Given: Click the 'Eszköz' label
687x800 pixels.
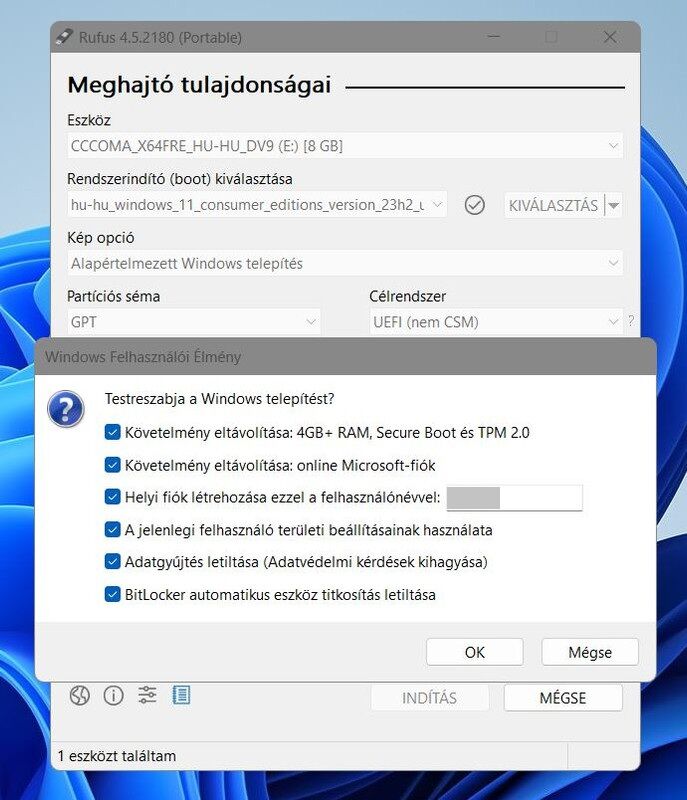Looking at the screenshot, I should pyautogui.click(x=89, y=120).
